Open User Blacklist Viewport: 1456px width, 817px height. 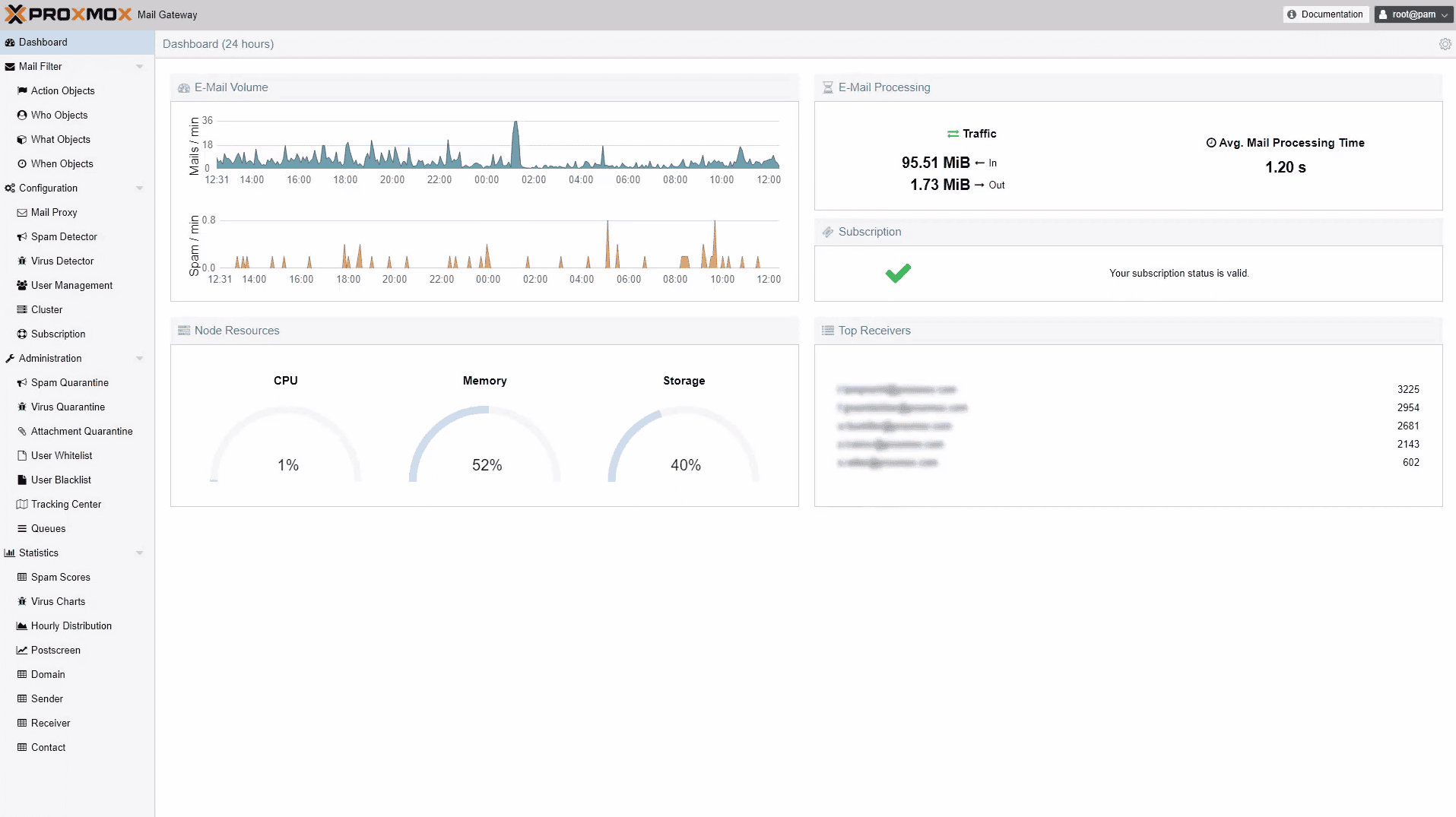[77, 480]
